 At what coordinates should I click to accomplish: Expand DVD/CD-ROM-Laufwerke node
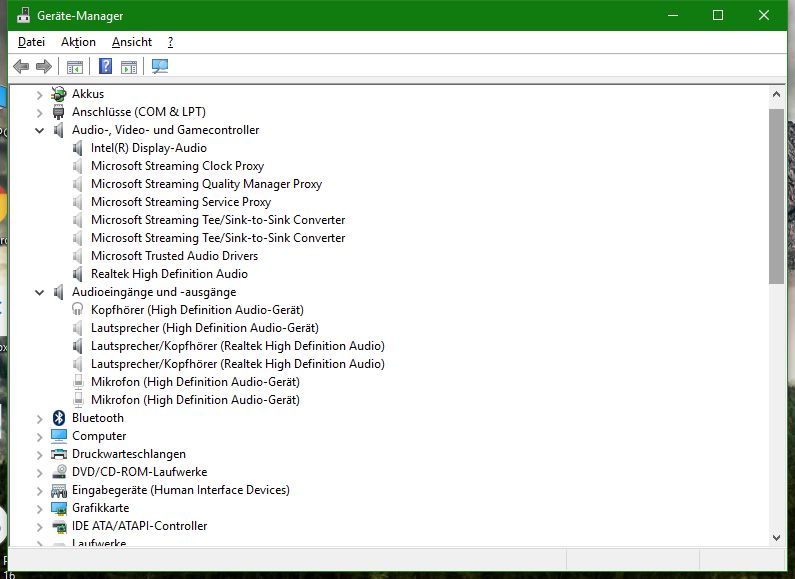pyautogui.click(x=40, y=473)
